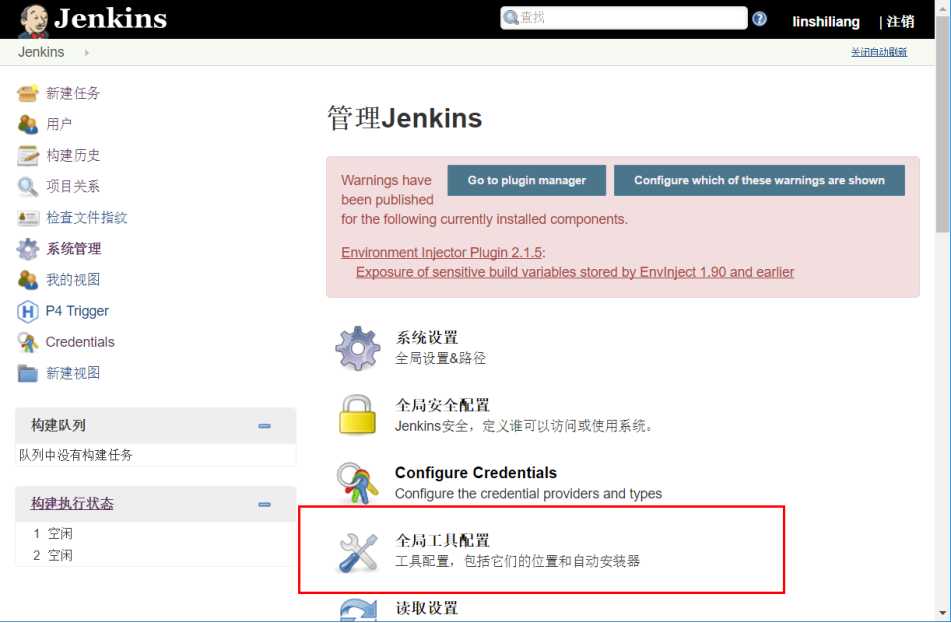The width and height of the screenshot is (951, 623).
Task: Click the scrollbar down arrow
Action: 942,613
